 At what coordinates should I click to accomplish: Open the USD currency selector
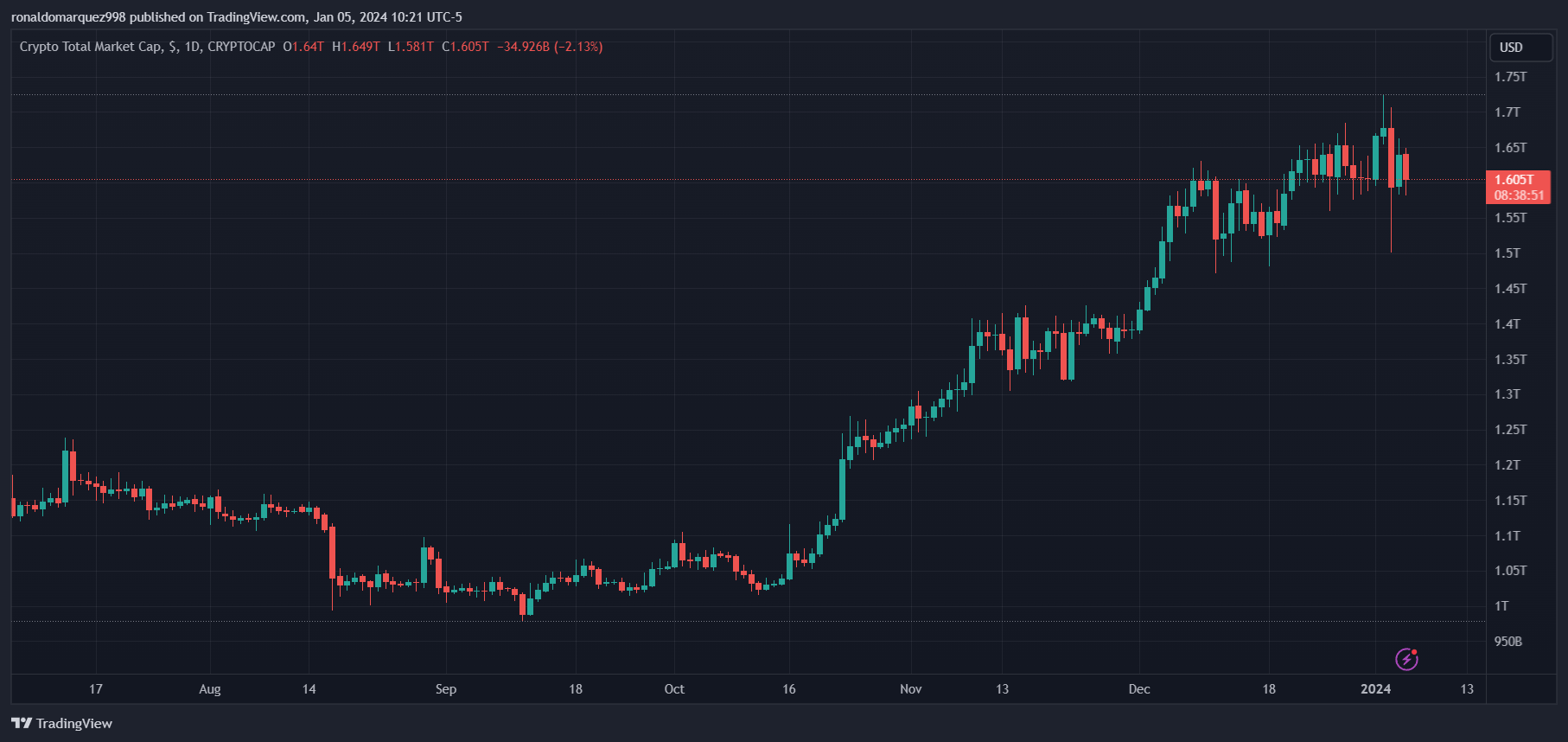1520,48
